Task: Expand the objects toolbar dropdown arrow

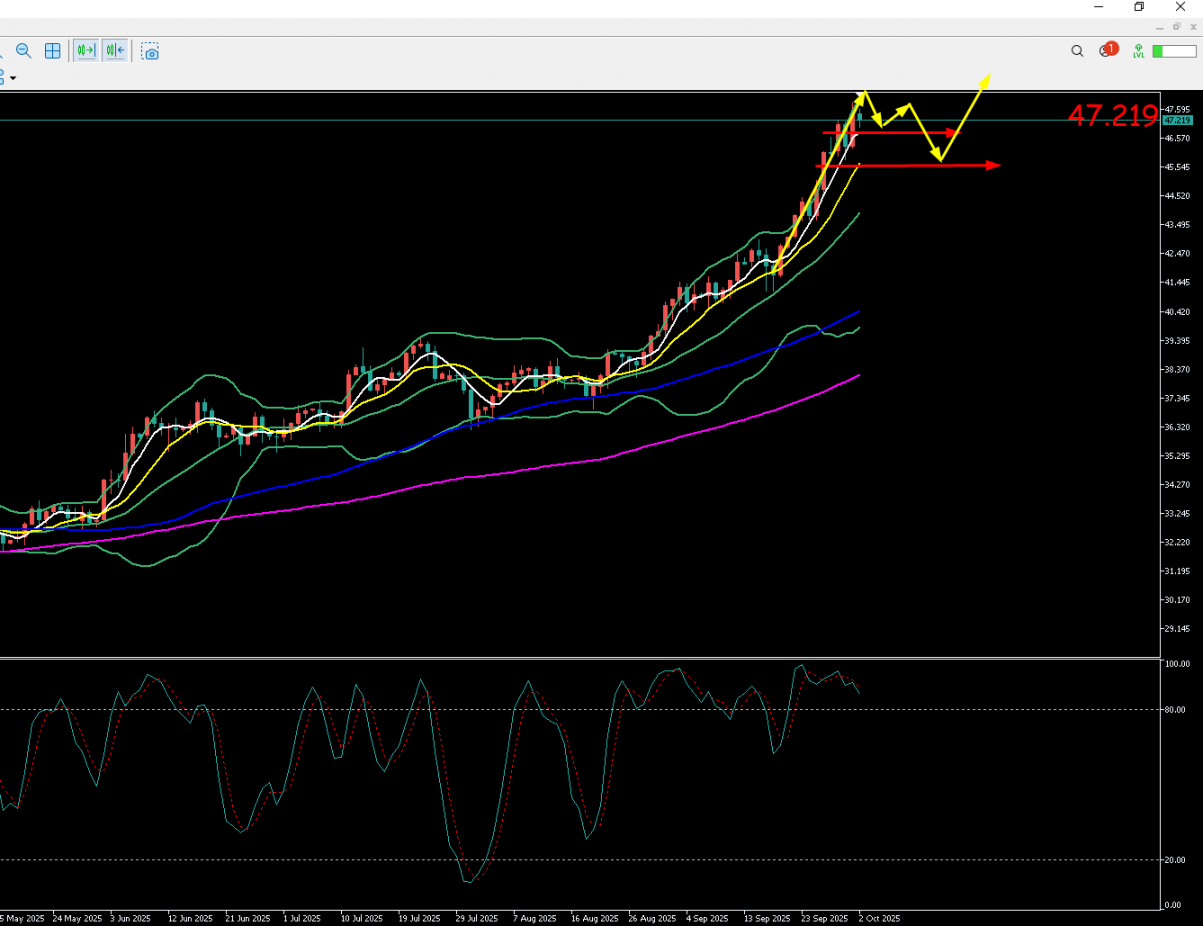Action: [13, 78]
